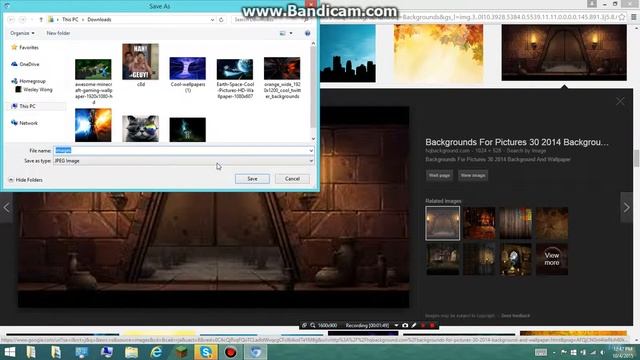Open File Explorer folder on taskbar
The width and height of the screenshot is (640, 360).
(x=131, y=352)
